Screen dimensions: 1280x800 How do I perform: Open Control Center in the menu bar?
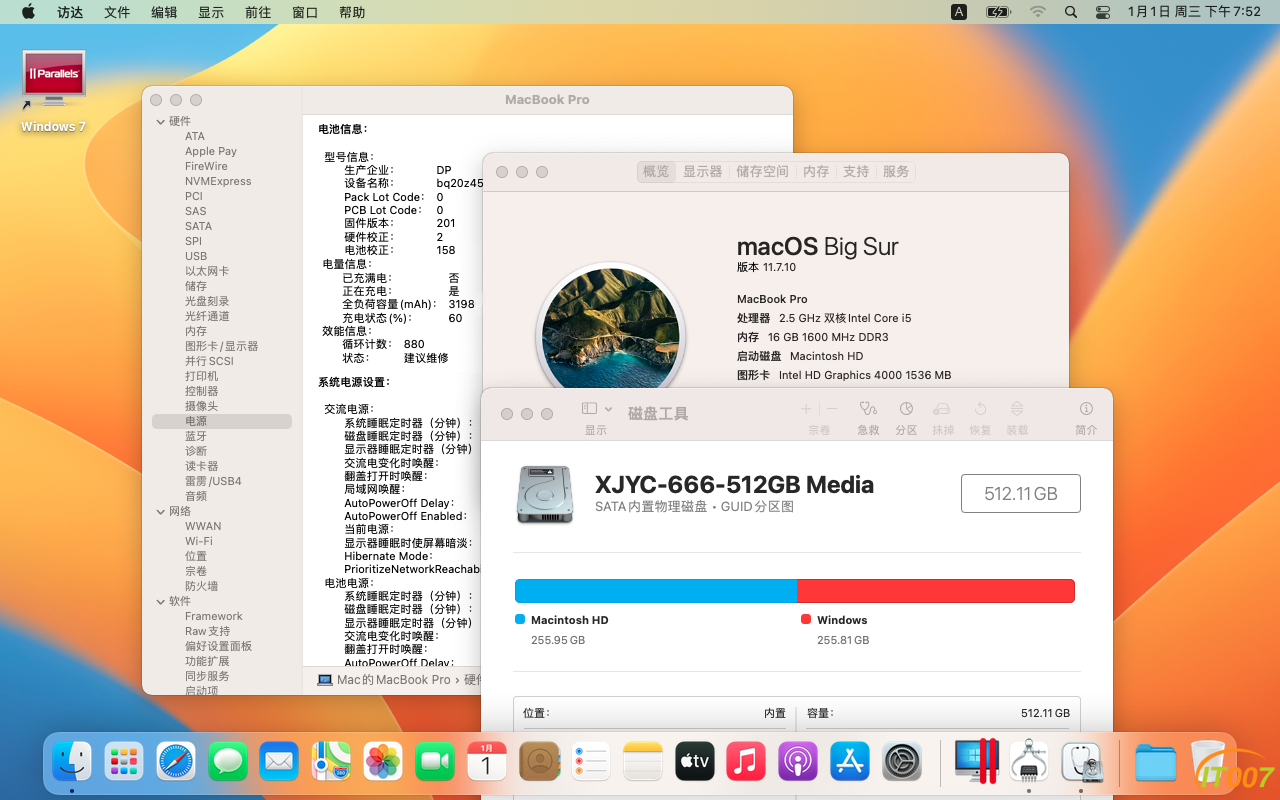(1103, 12)
